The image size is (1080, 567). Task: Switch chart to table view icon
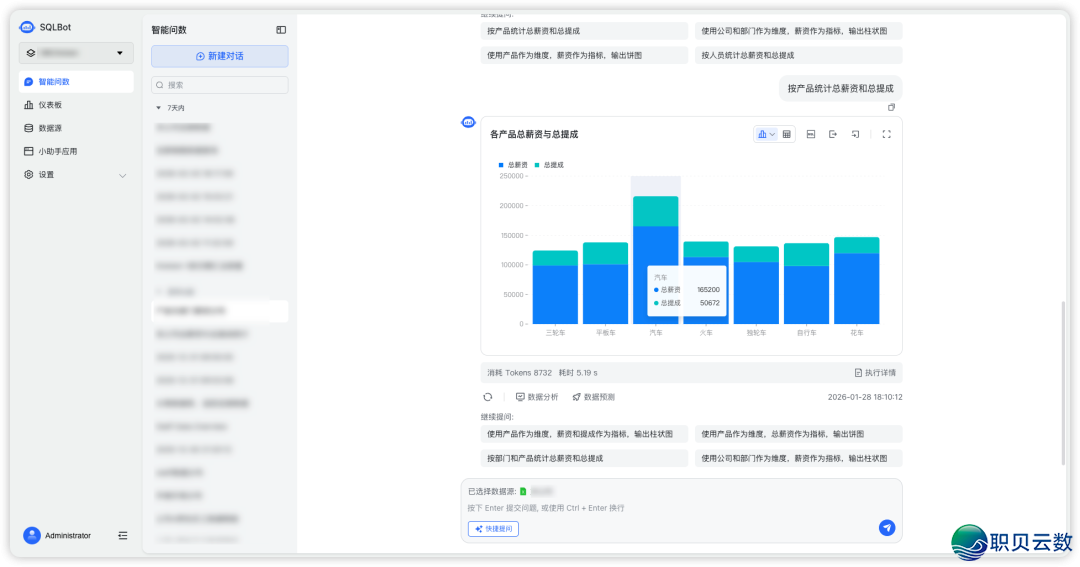pyautogui.click(x=787, y=134)
